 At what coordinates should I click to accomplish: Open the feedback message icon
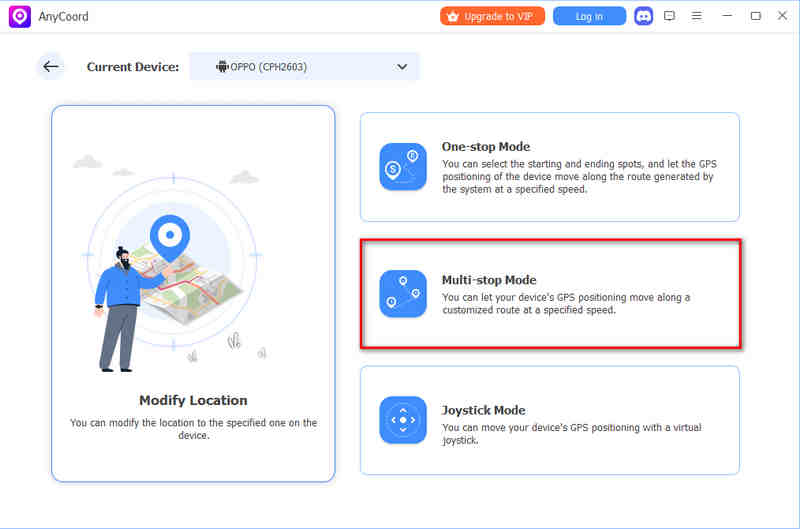(670, 16)
